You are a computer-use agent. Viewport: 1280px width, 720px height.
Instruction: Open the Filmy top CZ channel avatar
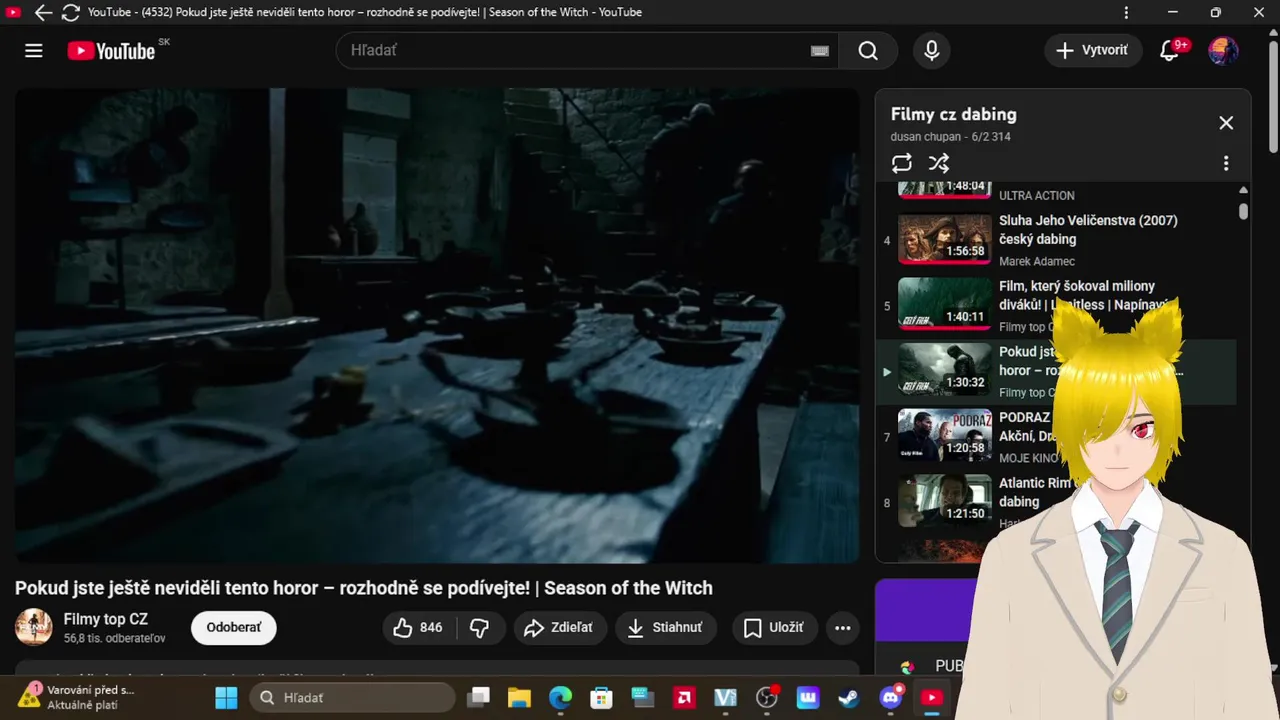[34, 627]
